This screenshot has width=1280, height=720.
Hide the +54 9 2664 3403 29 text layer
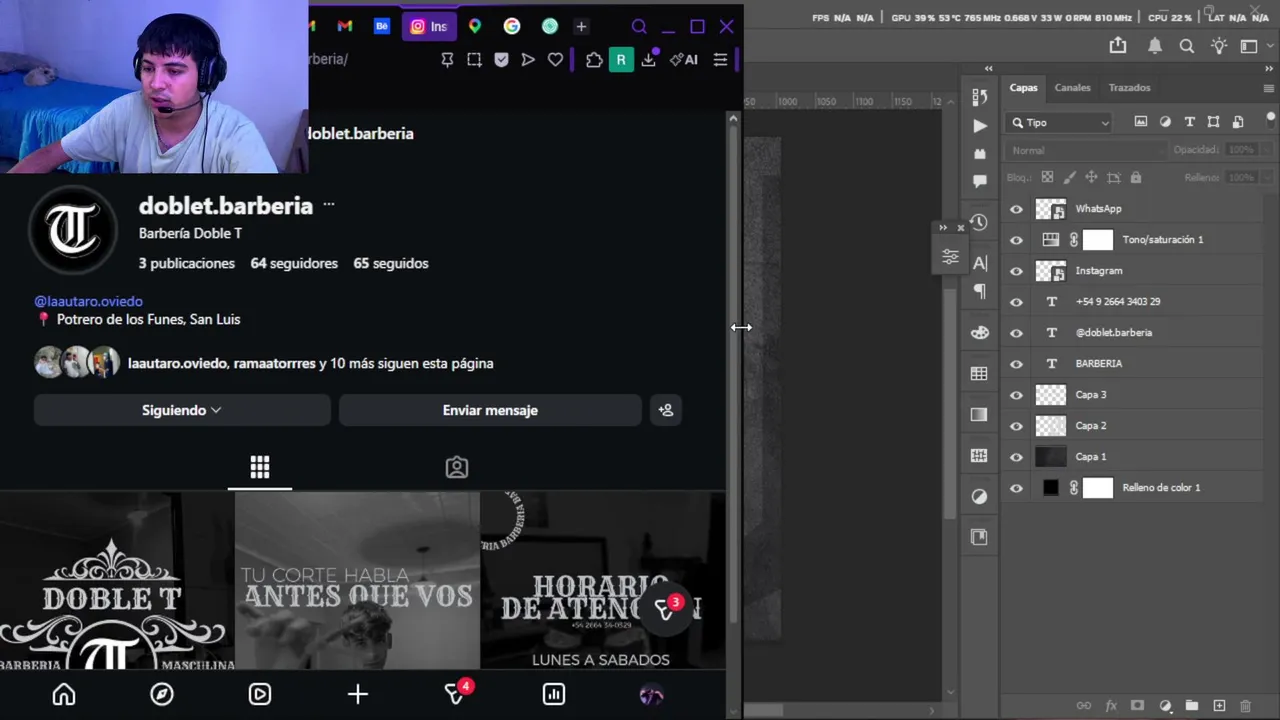pyautogui.click(x=1017, y=302)
